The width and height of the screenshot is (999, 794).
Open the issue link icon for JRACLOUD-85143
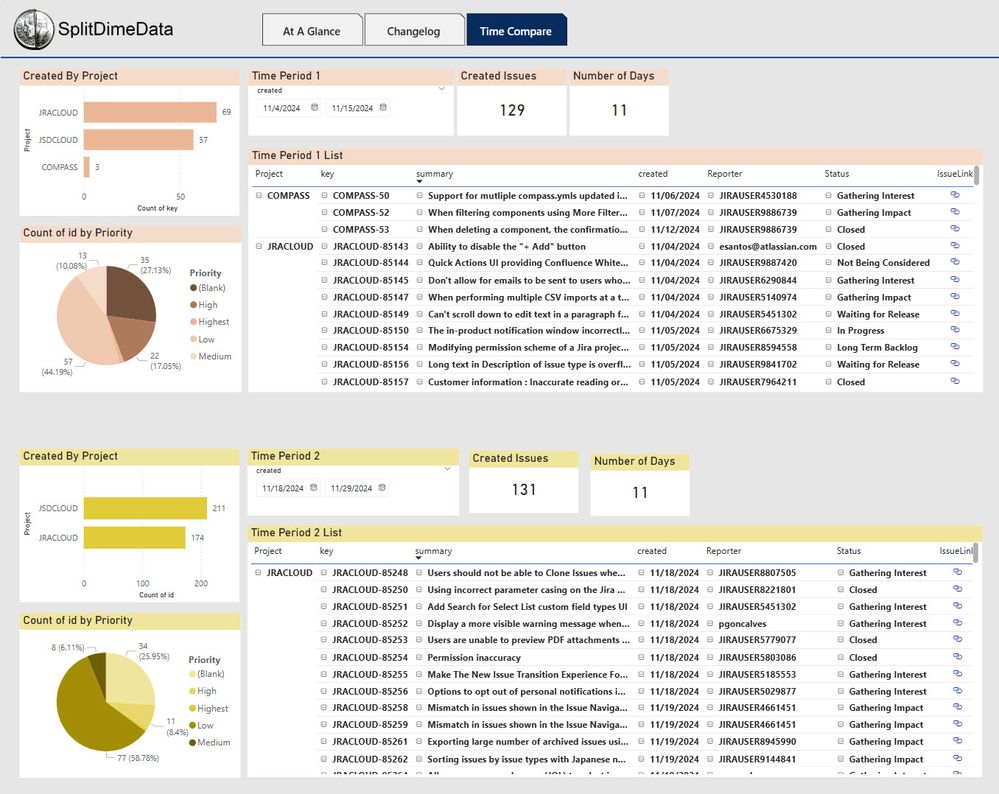[x=954, y=246]
